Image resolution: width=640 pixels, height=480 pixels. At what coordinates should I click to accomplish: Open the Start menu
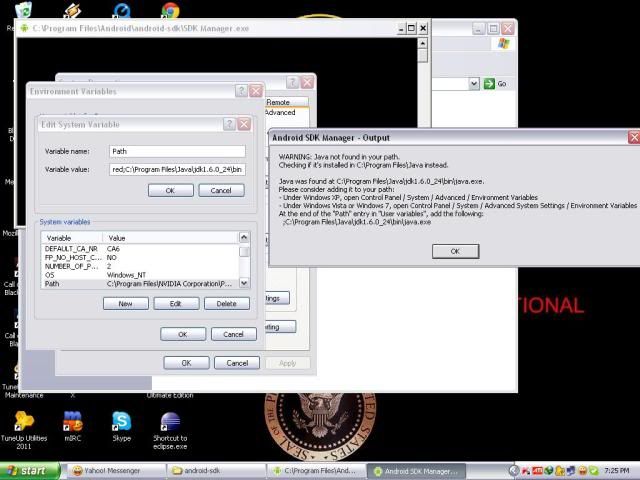(29, 471)
